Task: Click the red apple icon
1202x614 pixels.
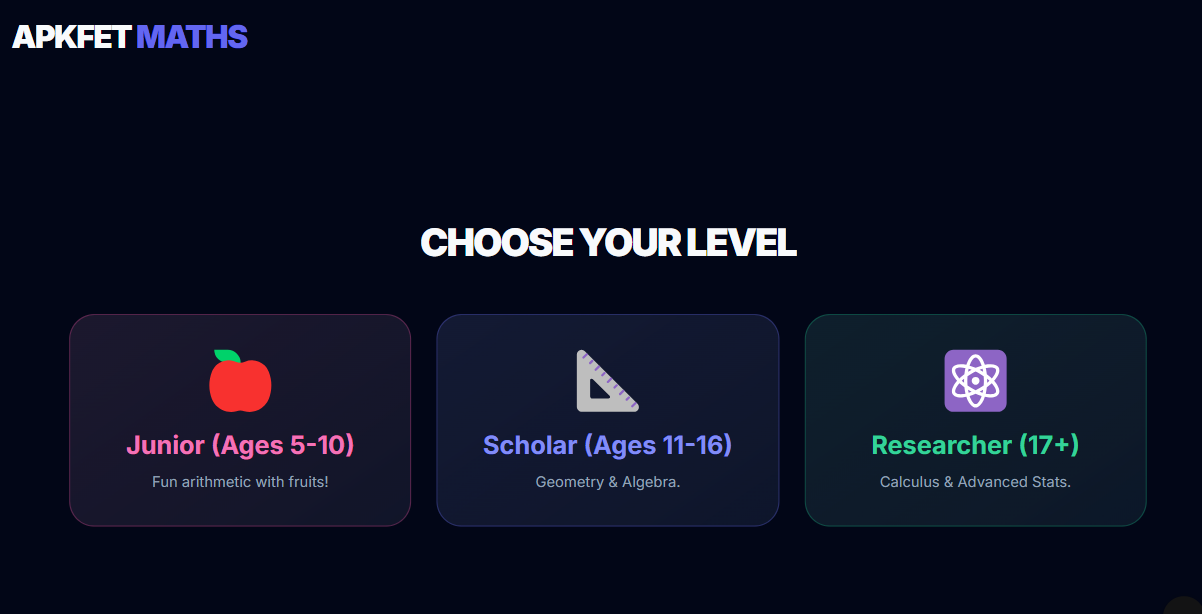Action: [x=240, y=381]
